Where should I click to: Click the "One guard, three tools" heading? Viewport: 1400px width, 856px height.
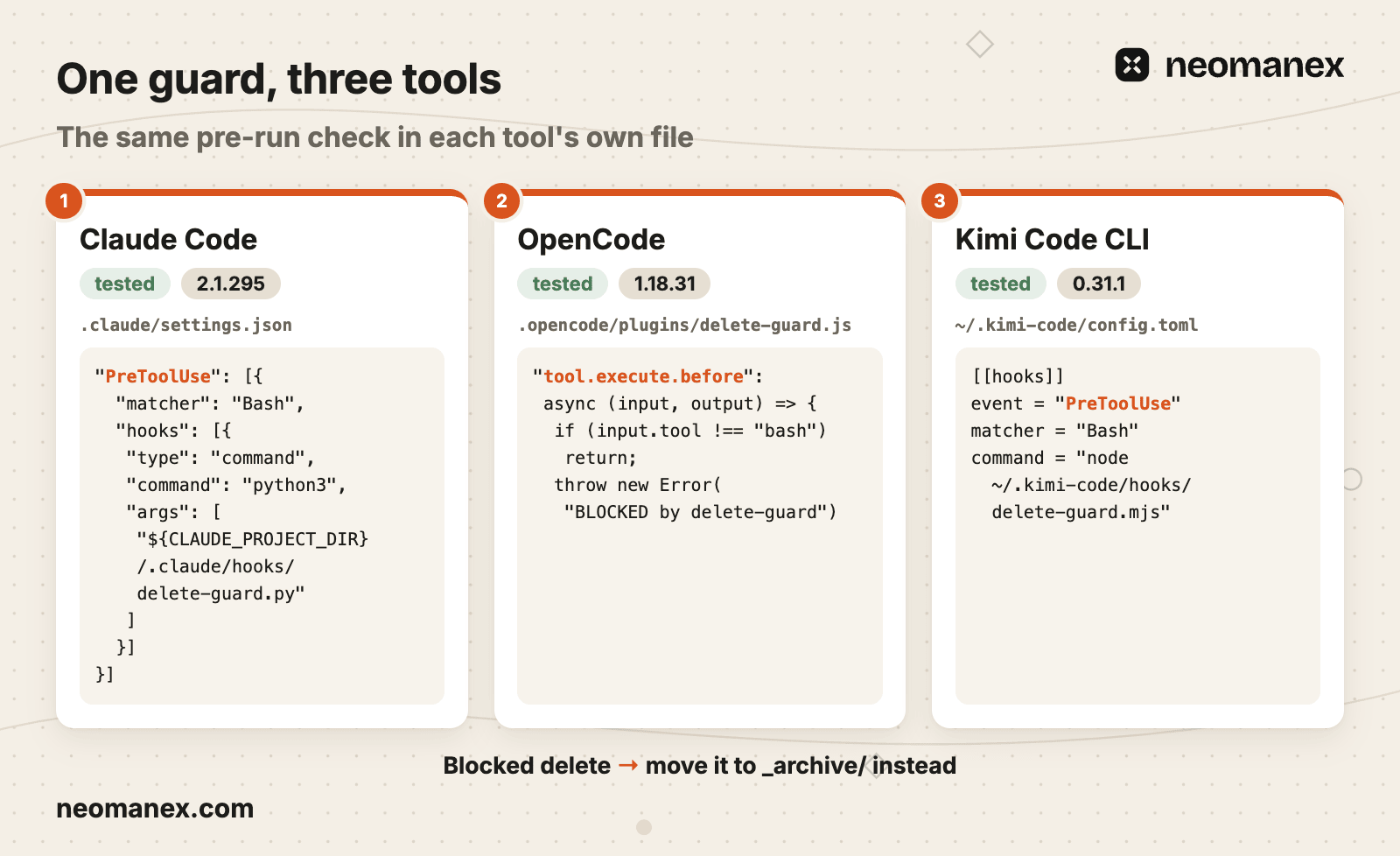[x=278, y=79]
